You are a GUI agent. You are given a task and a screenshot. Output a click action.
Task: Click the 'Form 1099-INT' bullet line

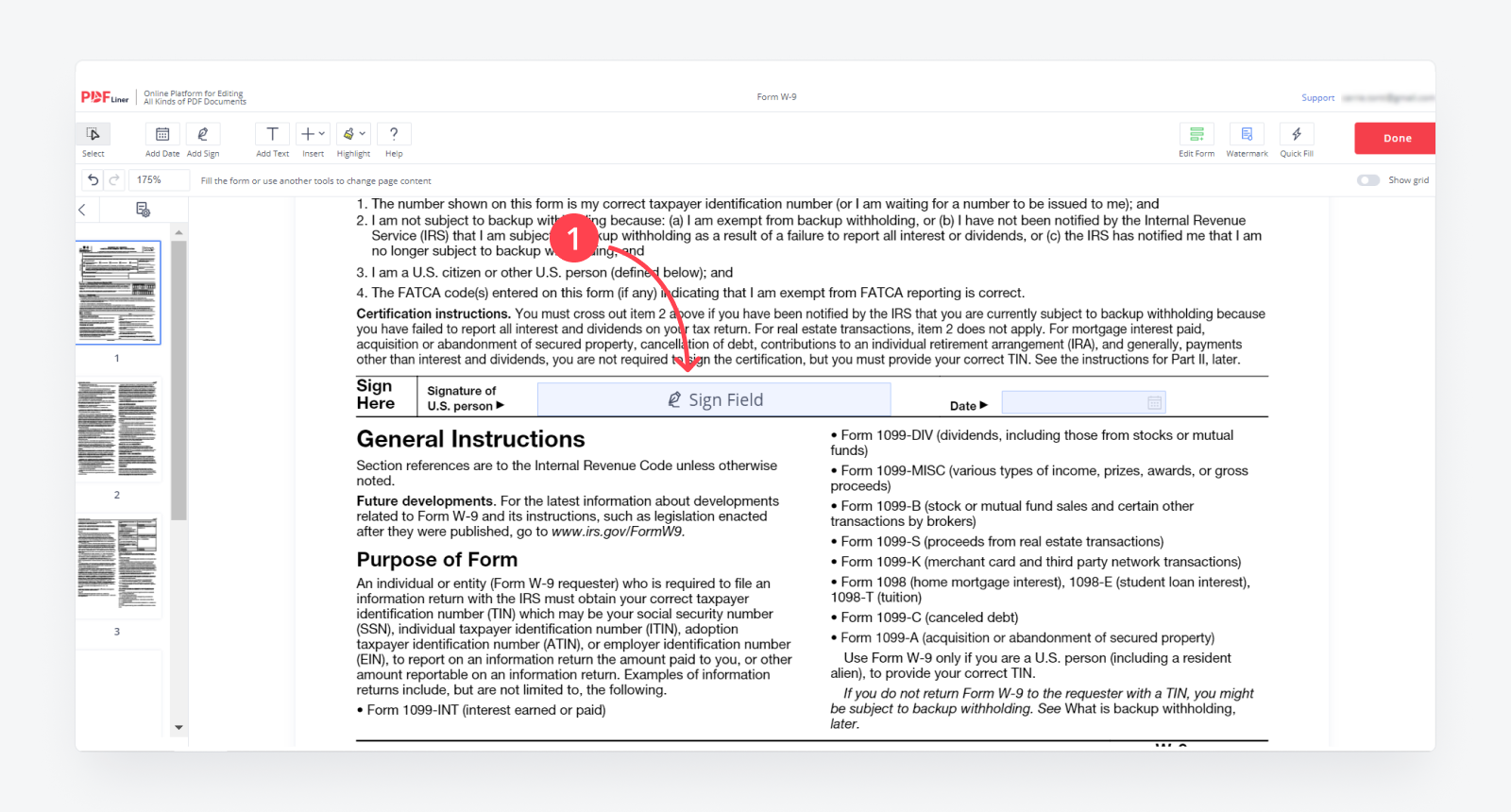tap(482, 710)
